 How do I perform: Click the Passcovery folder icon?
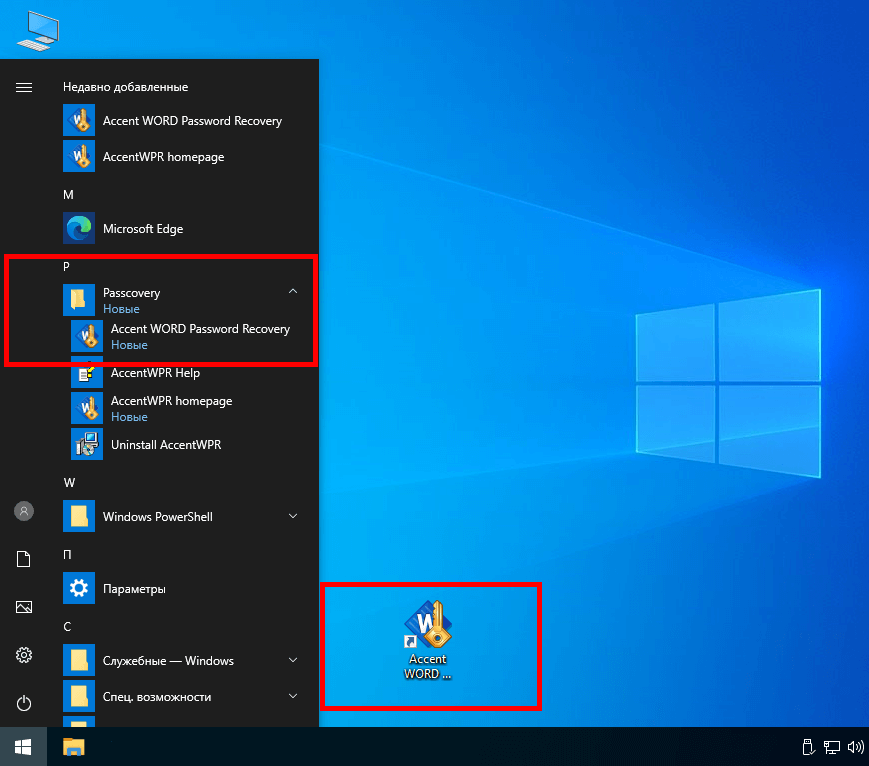tap(79, 300)
